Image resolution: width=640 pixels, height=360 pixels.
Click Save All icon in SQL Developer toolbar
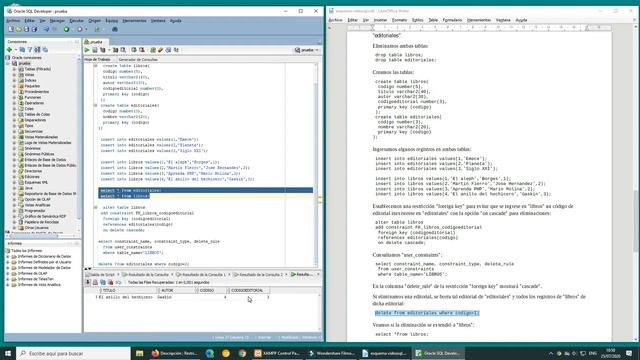pos(34,29)
